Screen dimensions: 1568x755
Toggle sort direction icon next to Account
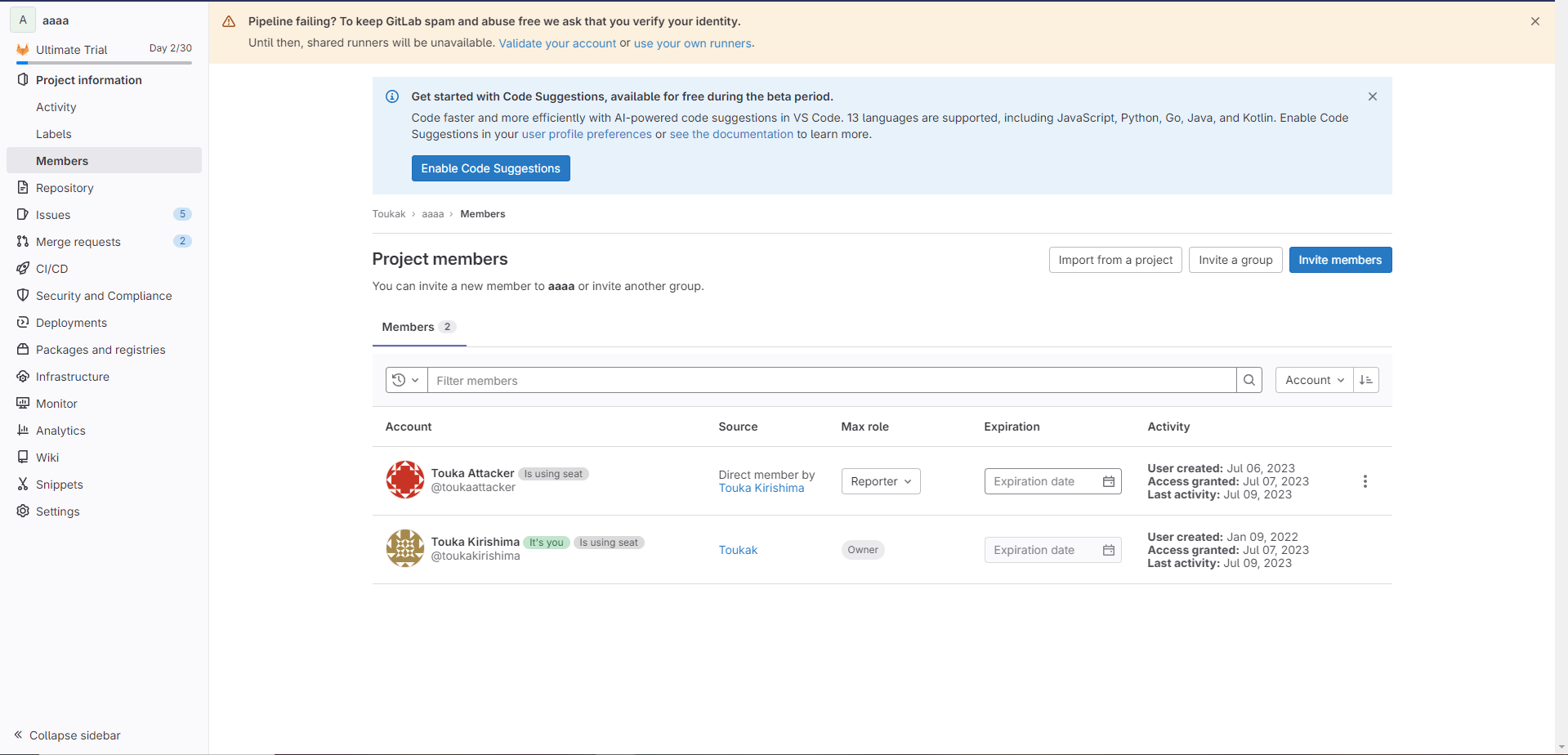tap(1366, 380)
